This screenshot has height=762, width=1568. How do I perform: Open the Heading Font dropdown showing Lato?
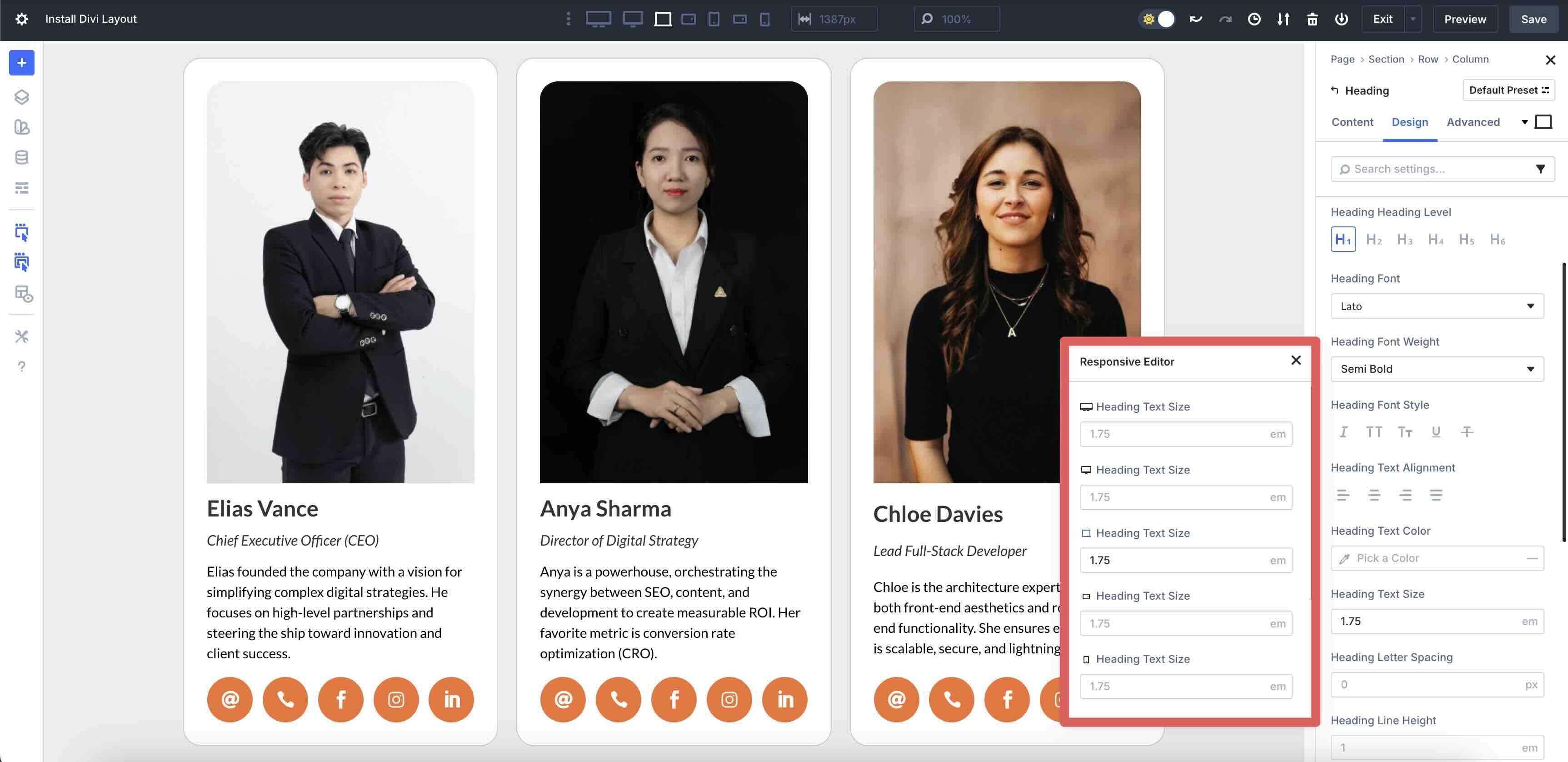[x=1437, y=306]
